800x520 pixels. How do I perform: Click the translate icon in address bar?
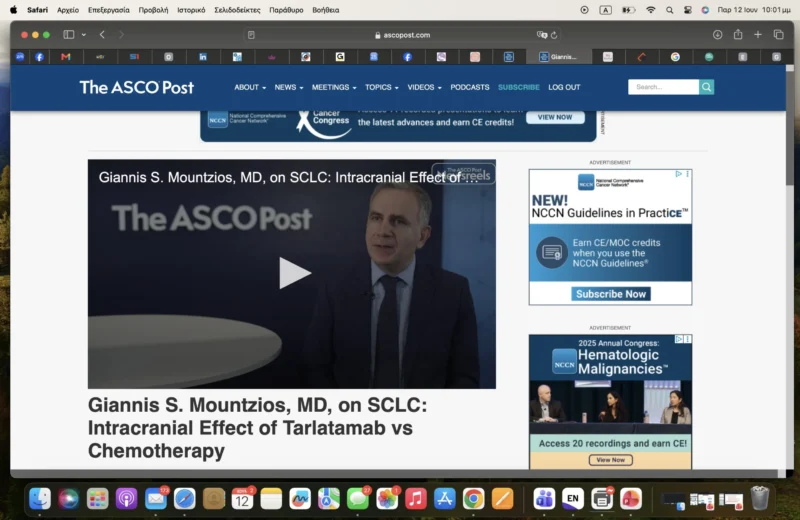click(541, 35)
